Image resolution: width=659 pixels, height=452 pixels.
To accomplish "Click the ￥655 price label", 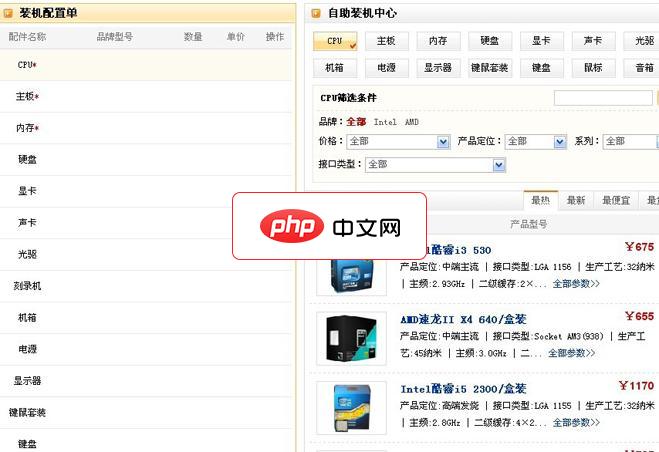I will (x=640, y=316).
